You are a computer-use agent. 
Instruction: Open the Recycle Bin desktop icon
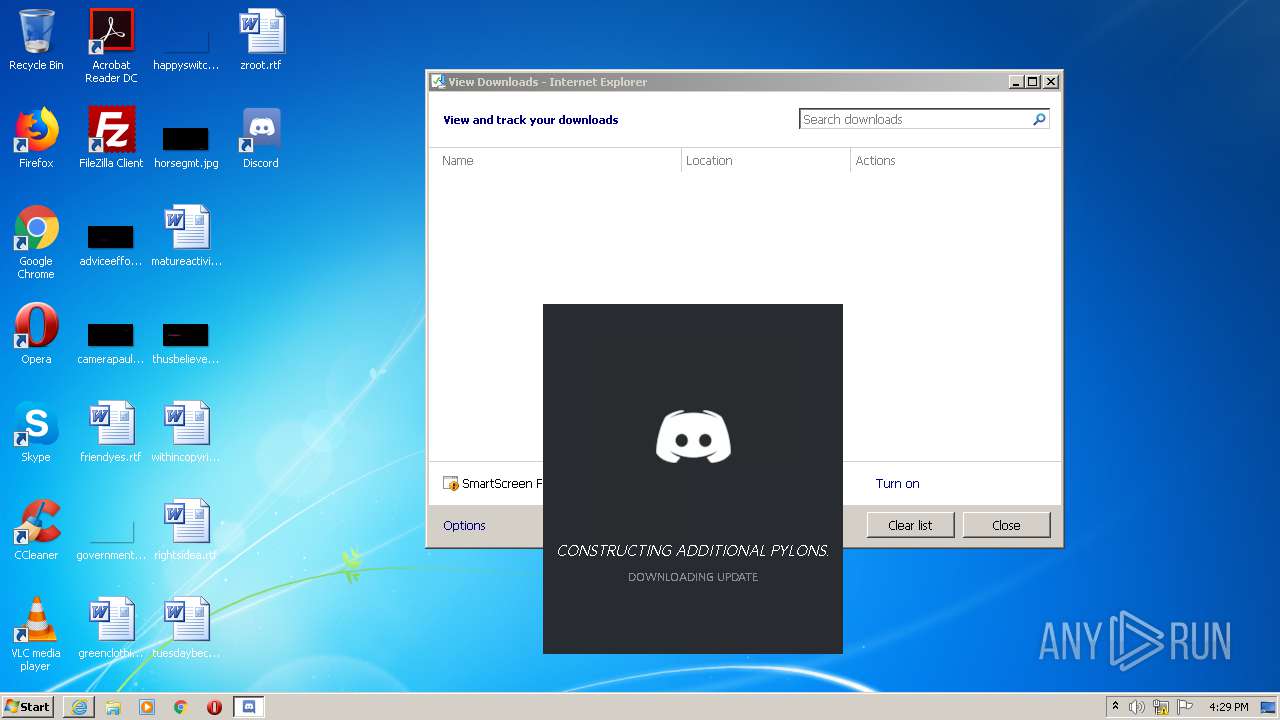36,40
